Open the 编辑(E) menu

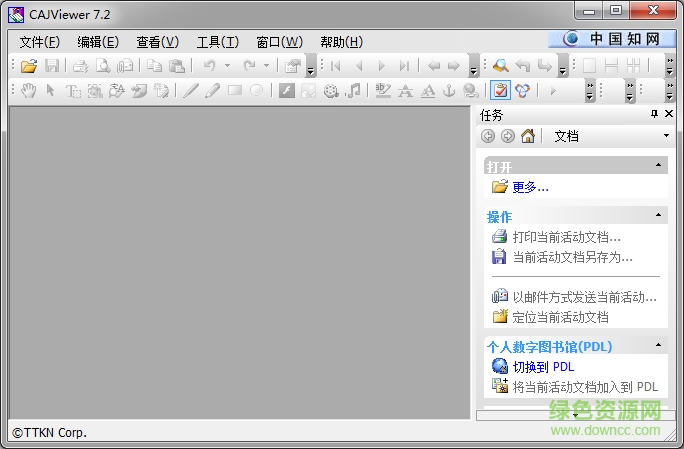pyautogui.click(x=98, y=42)
